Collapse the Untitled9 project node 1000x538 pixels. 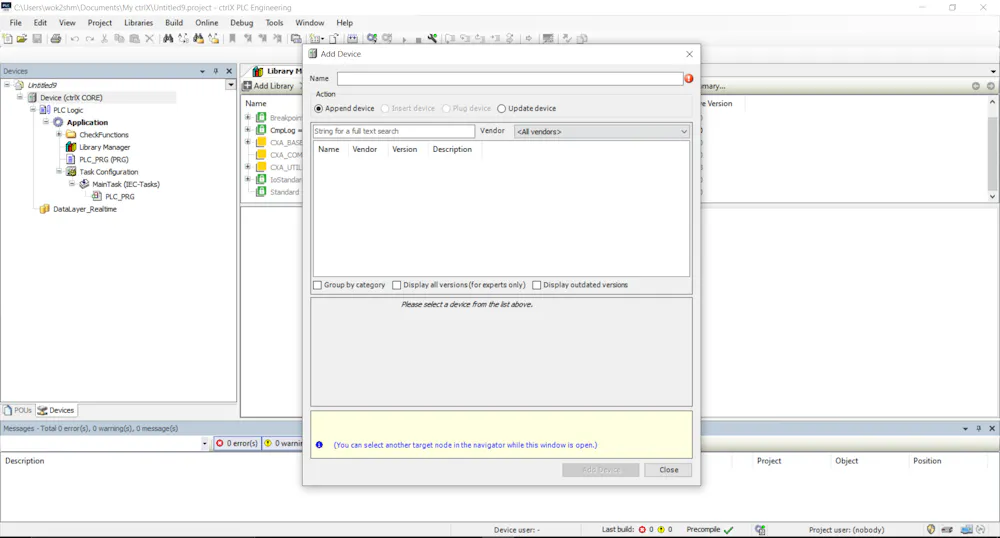pyautogui.click(x=7, y=85)
